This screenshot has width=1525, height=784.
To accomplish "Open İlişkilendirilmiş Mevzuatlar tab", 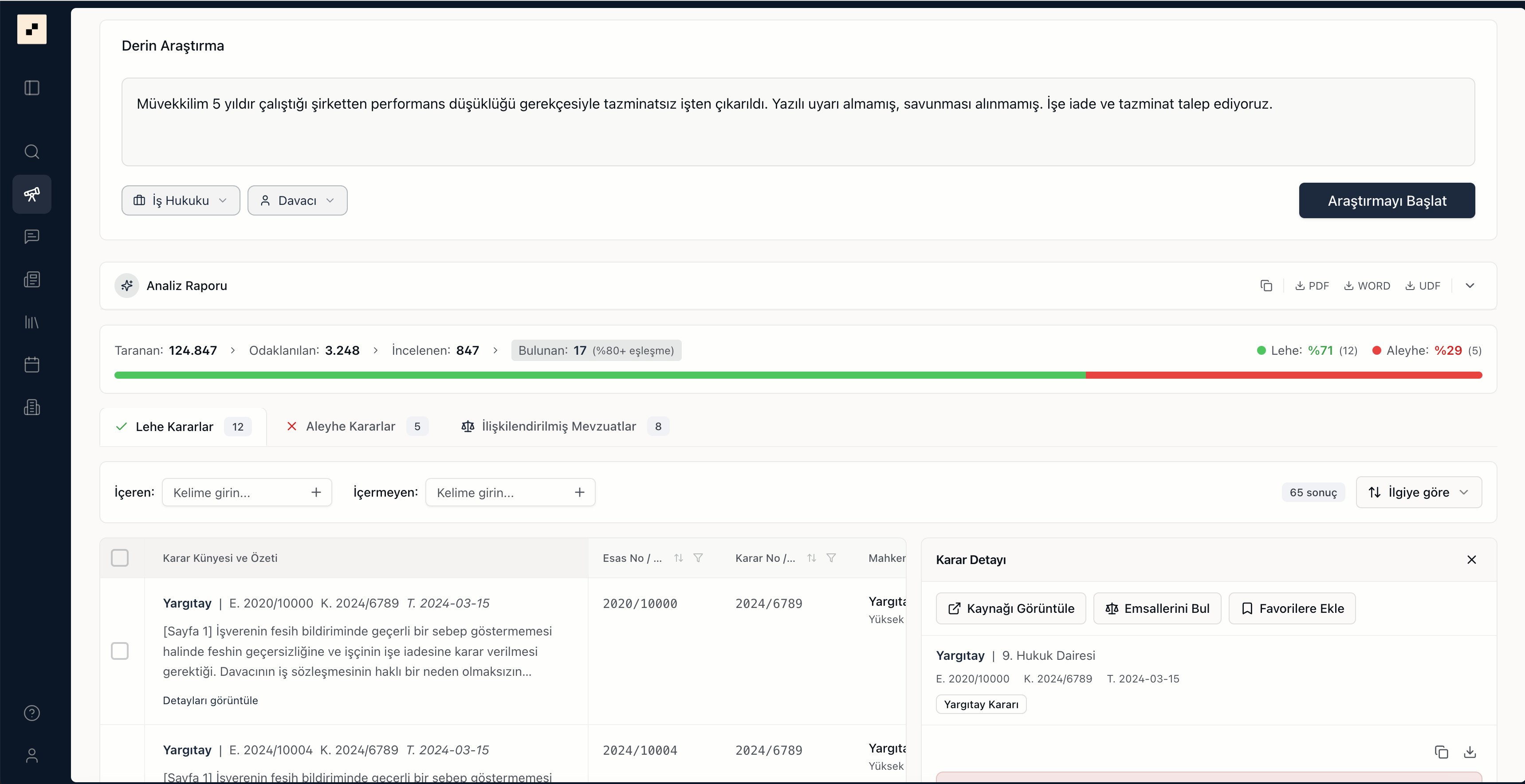I will coord(558,427).
